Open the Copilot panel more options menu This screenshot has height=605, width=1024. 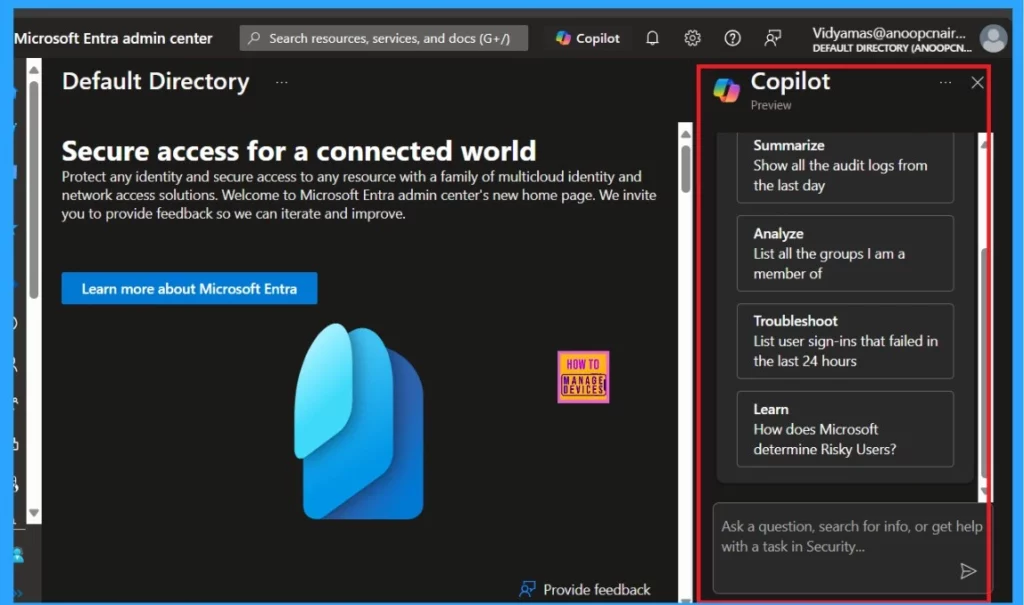945,83
